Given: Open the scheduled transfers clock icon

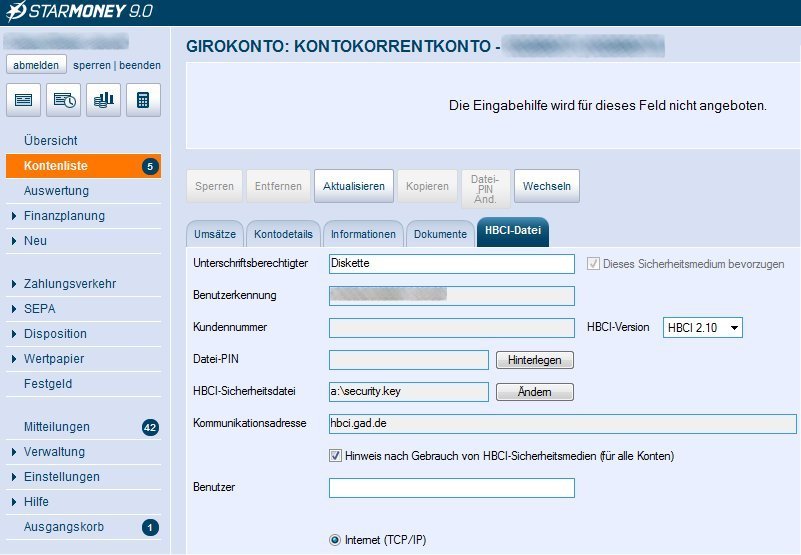Looking at the screenshot, I should 63,100.
